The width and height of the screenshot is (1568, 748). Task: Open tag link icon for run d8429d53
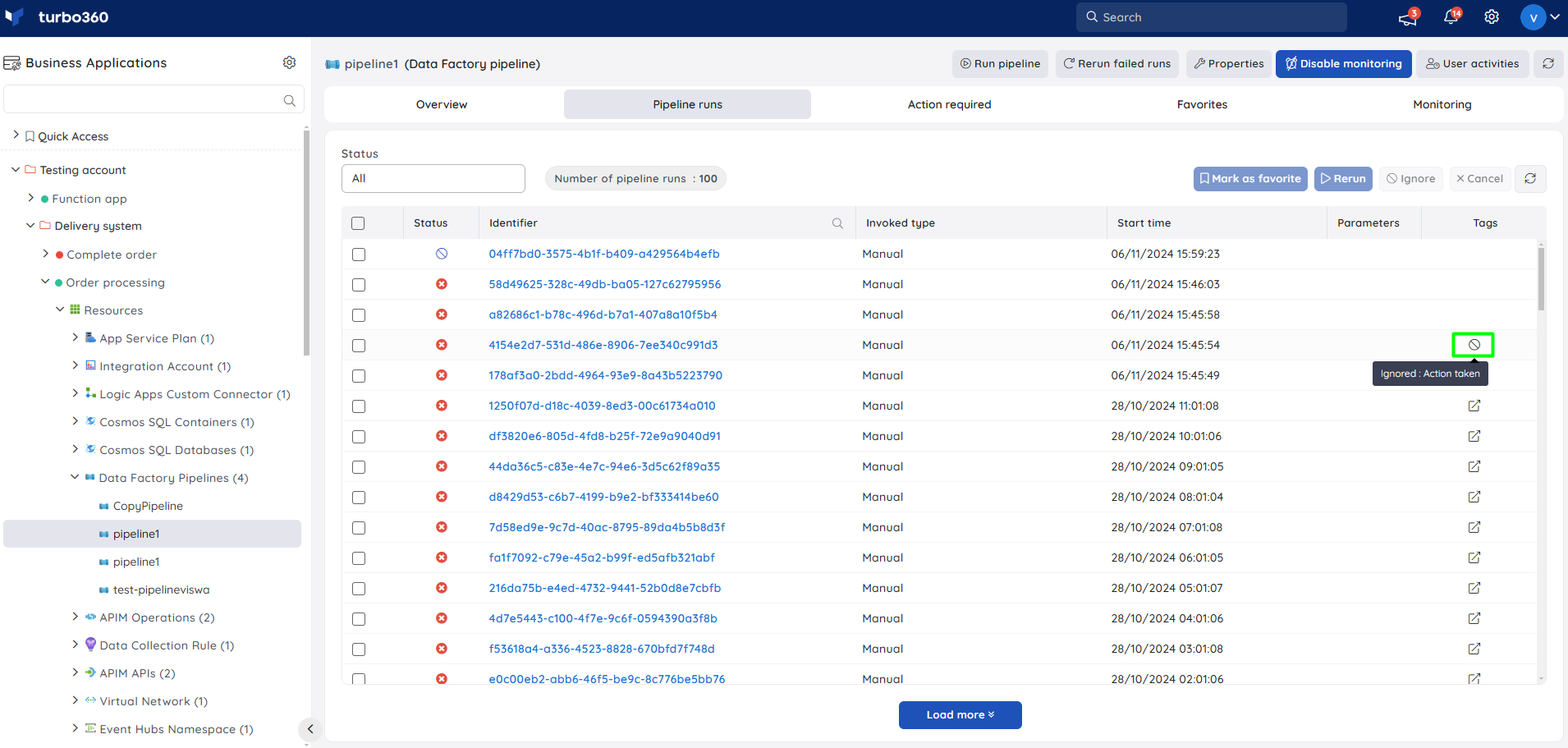(x=1474, y=497)
